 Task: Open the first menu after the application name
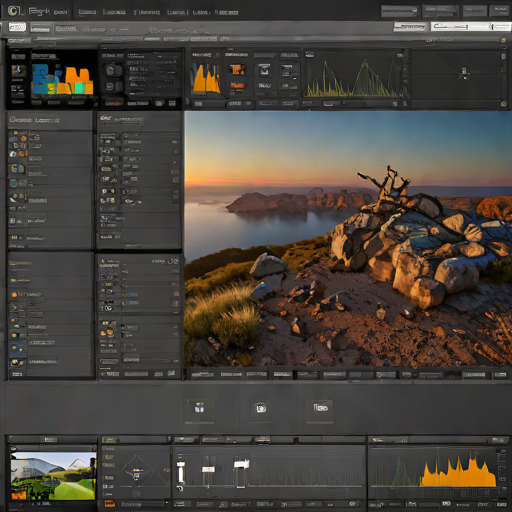tap(87, 12)
